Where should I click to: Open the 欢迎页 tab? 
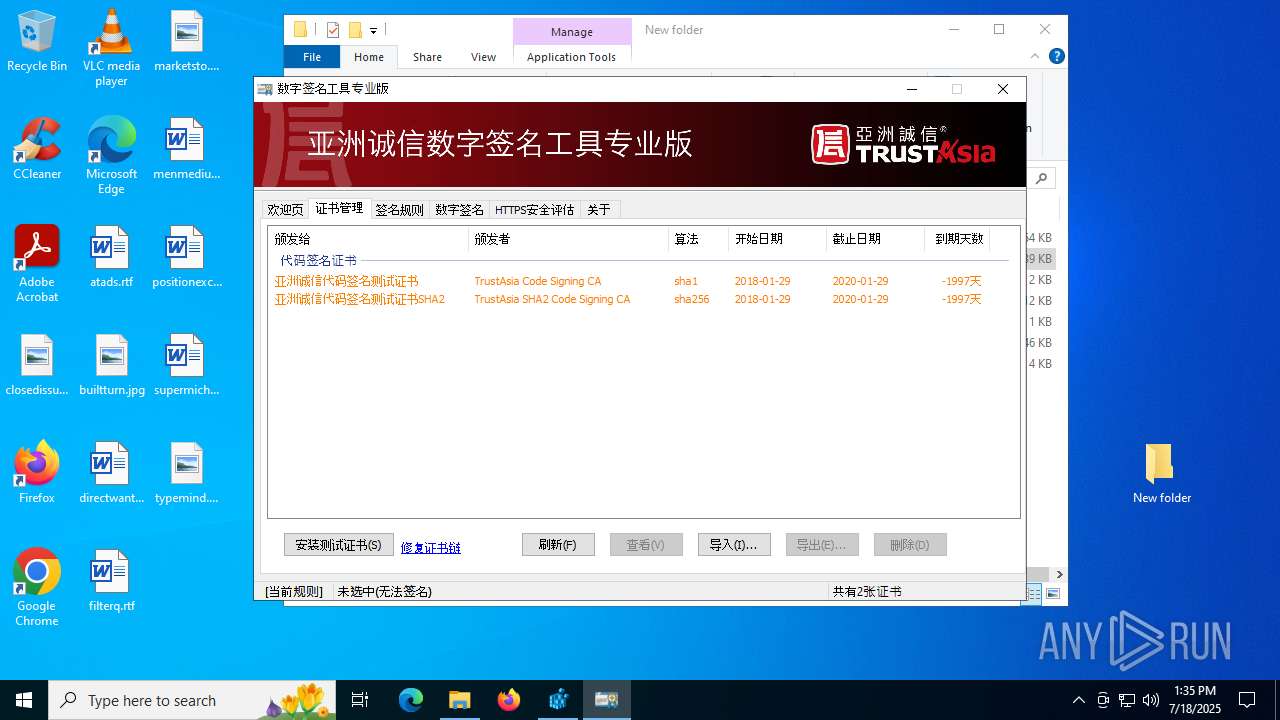click(285, 209)
